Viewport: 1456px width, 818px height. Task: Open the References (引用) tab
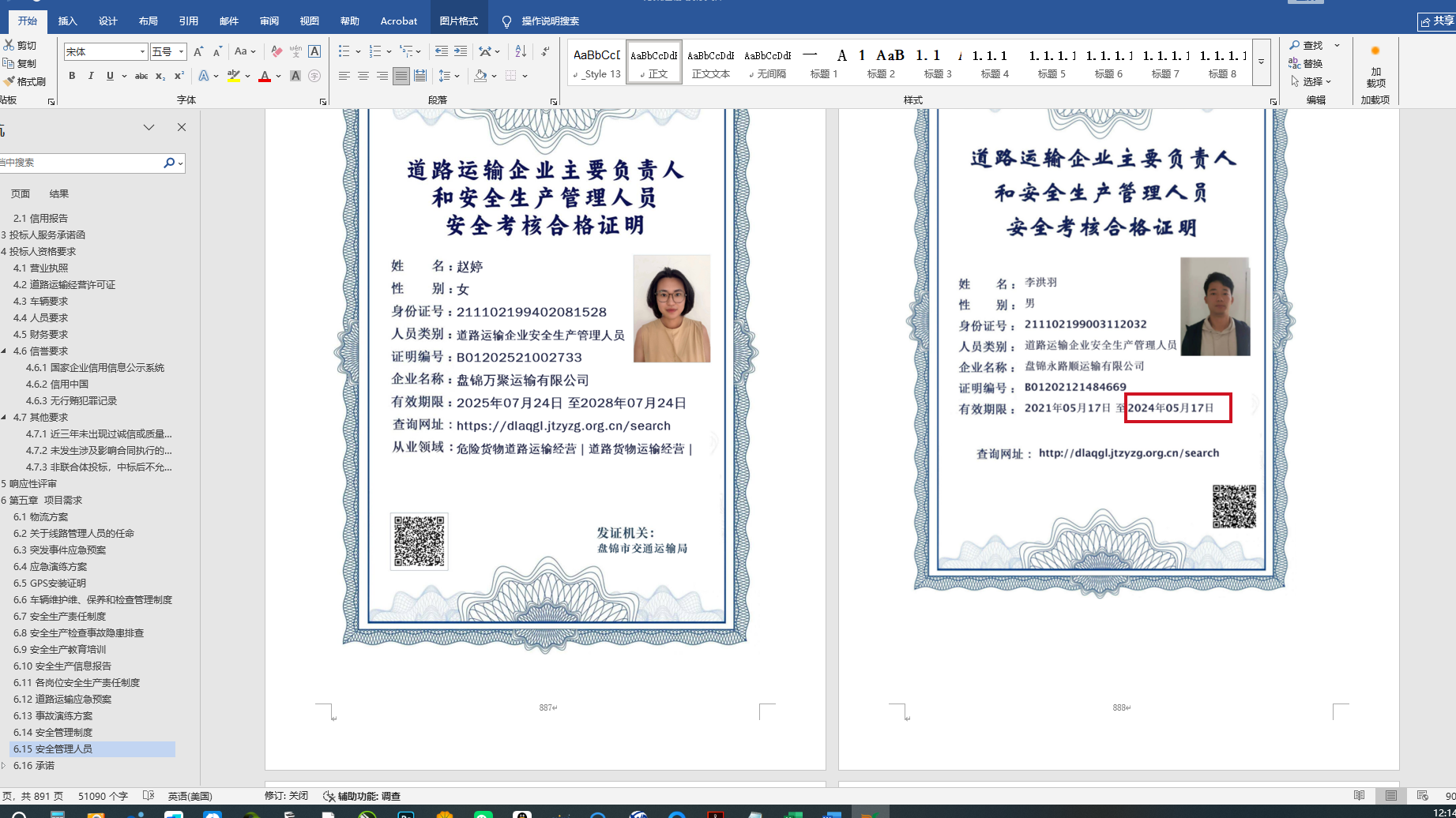(x=188, y=21)
